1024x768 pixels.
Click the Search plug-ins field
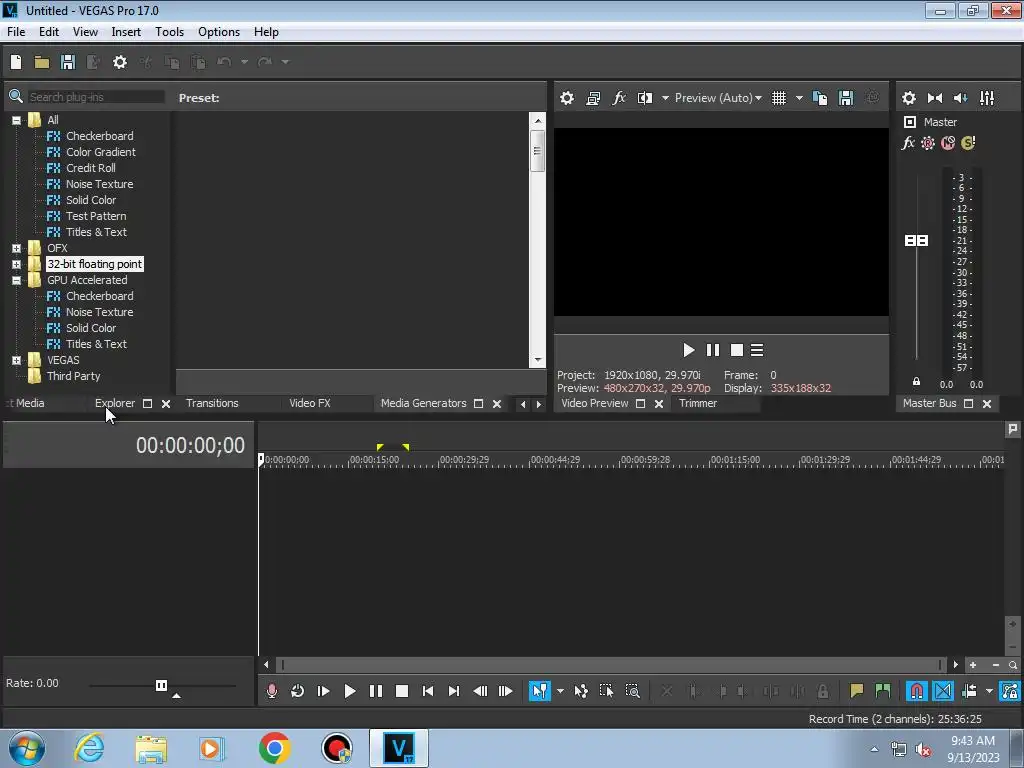tap(96, 97)
